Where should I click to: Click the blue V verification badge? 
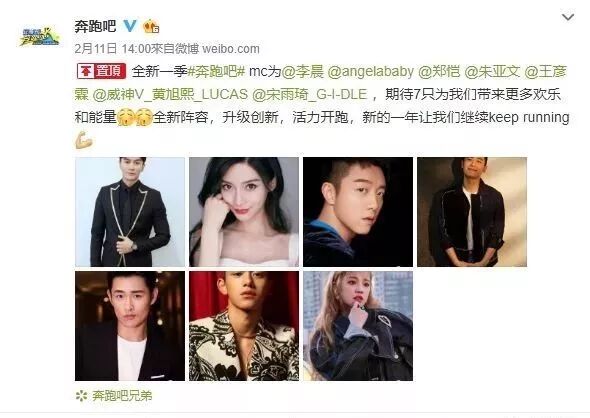(130, 26)
